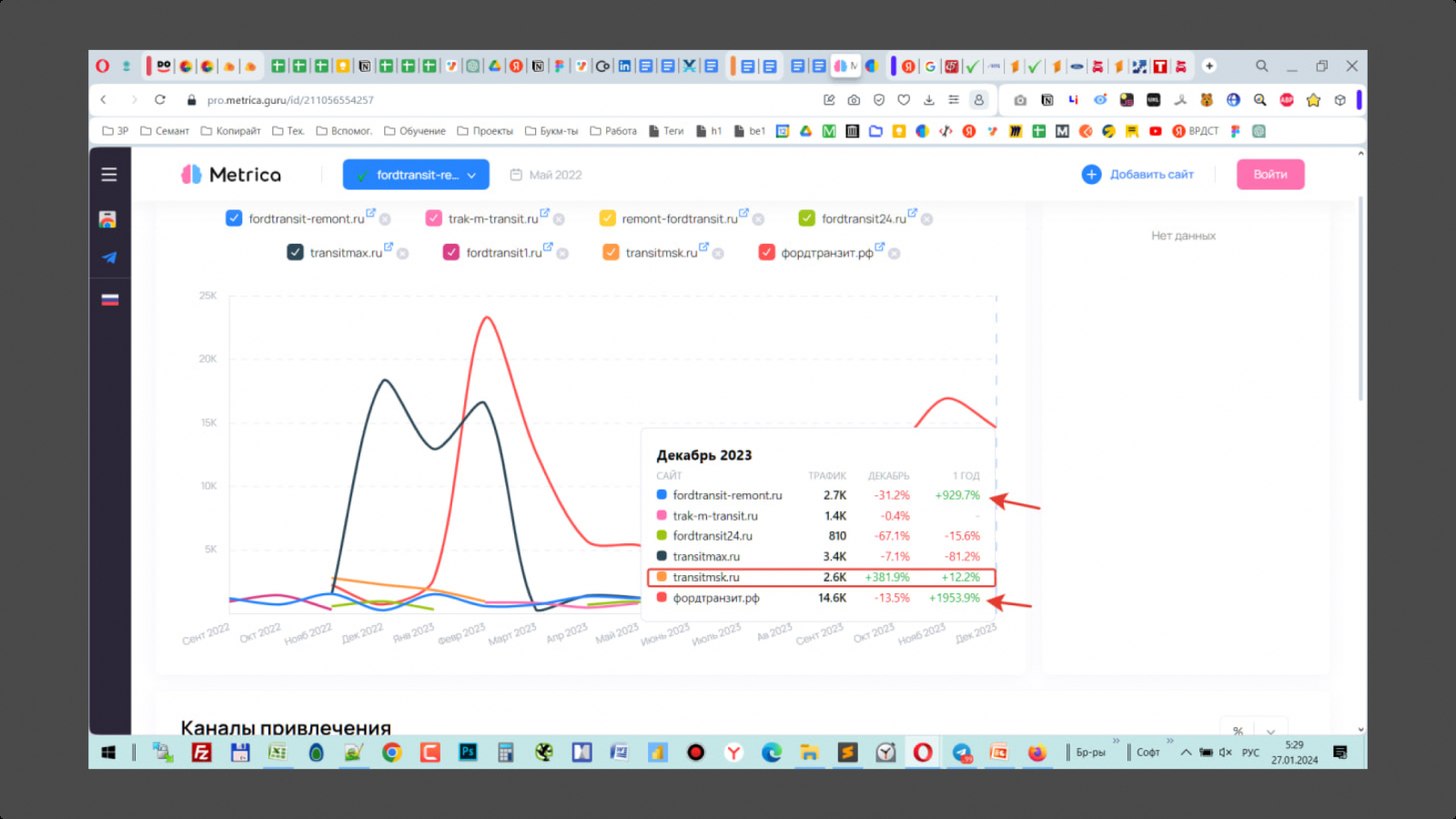Click the volume muted tray icon
Screen dimensions: 1456x819
tap(1225, 753)
